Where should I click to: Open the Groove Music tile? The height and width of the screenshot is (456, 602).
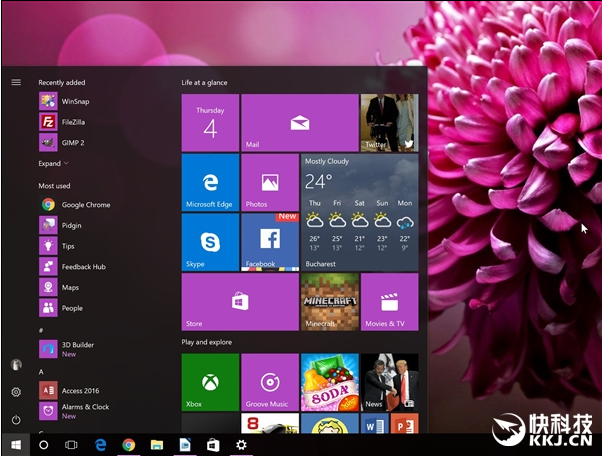[269, 382]
